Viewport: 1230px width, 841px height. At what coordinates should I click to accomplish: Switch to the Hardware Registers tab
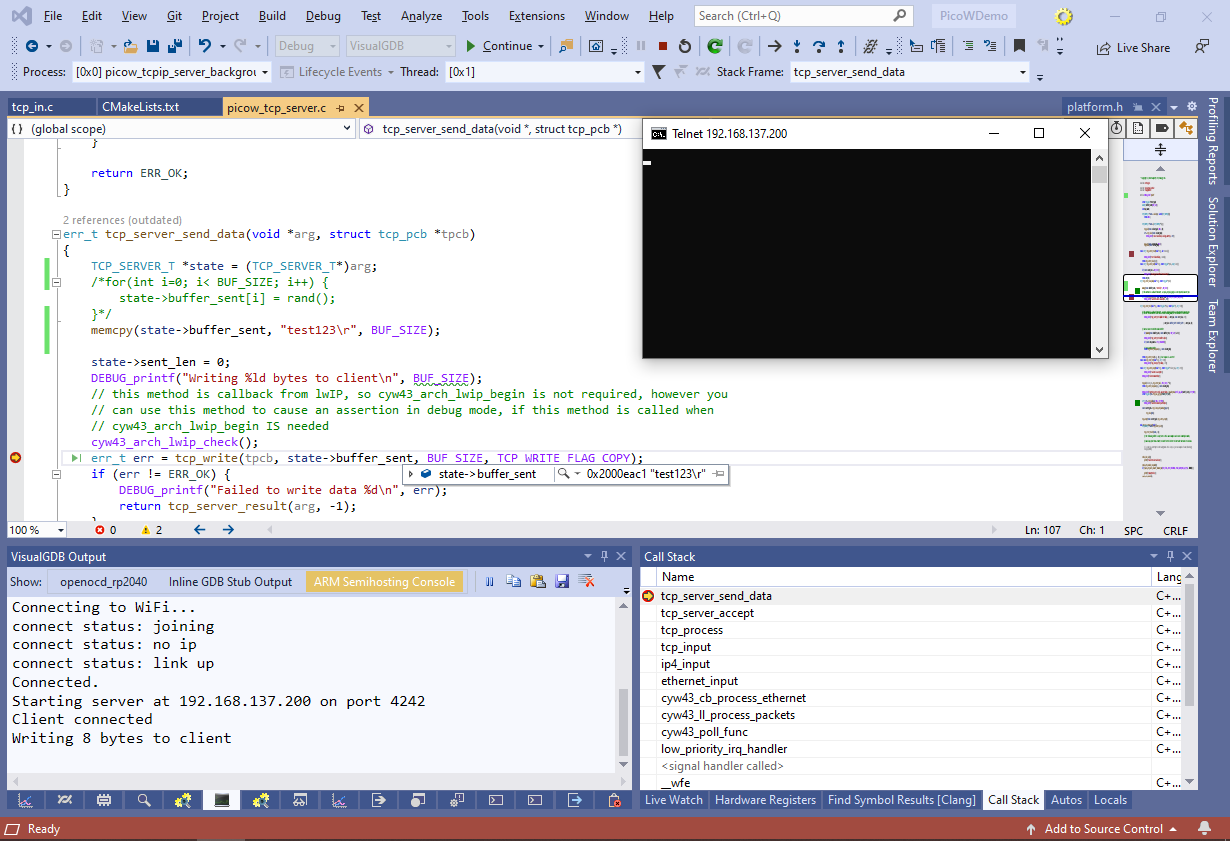766,800
